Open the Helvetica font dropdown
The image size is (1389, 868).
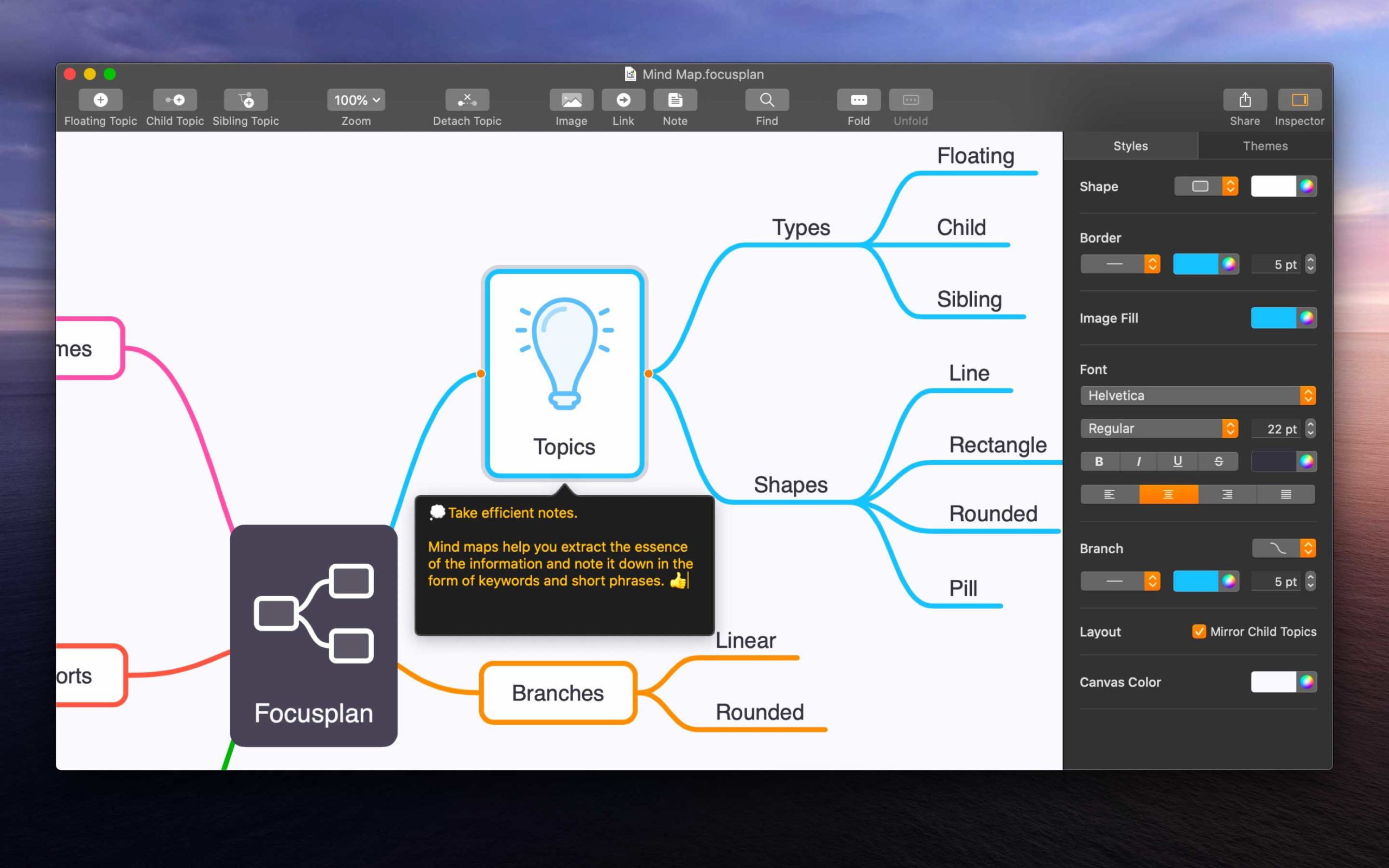(x=1197, y=395)
